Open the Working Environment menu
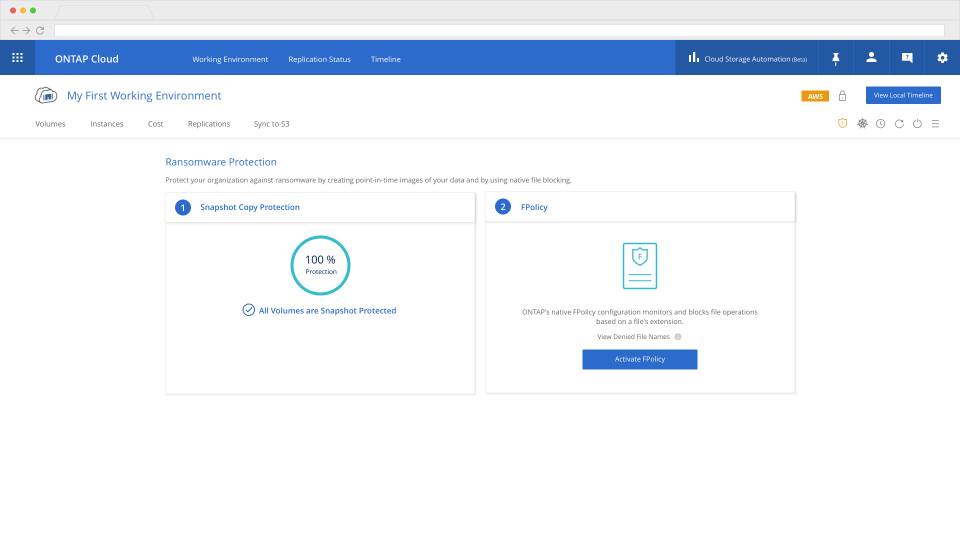The height and width of the screenshot is (540, 960). (230, 59)
